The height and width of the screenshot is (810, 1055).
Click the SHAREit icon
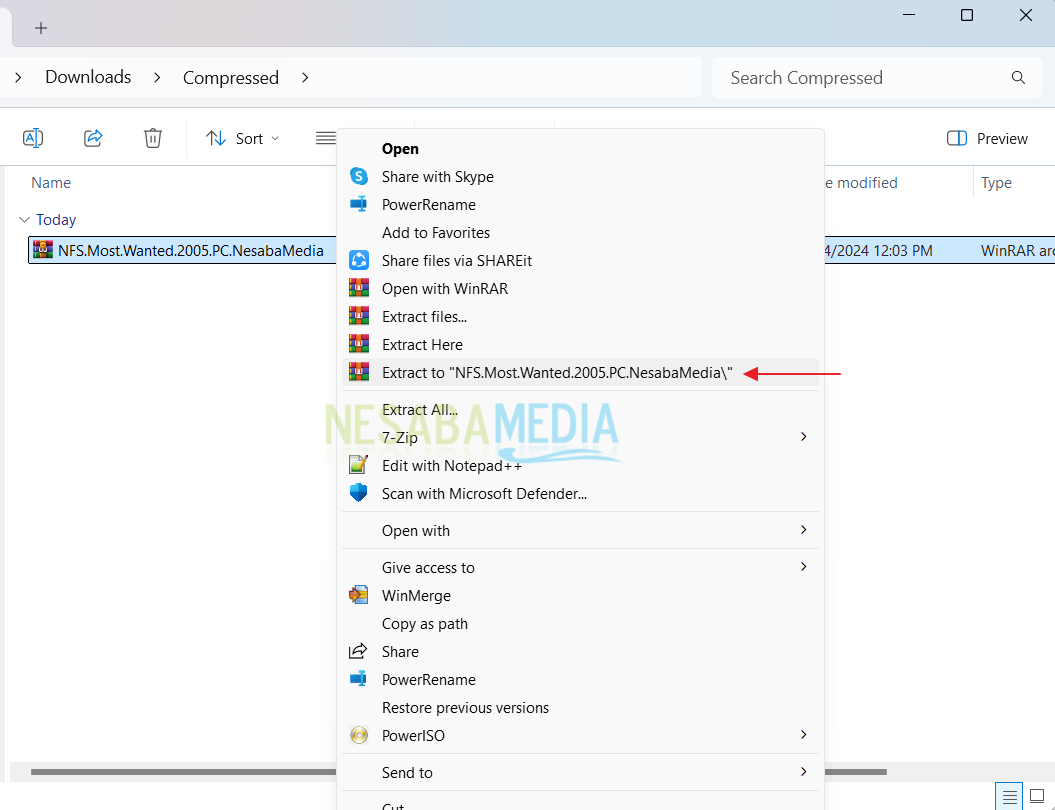point(359,260)
